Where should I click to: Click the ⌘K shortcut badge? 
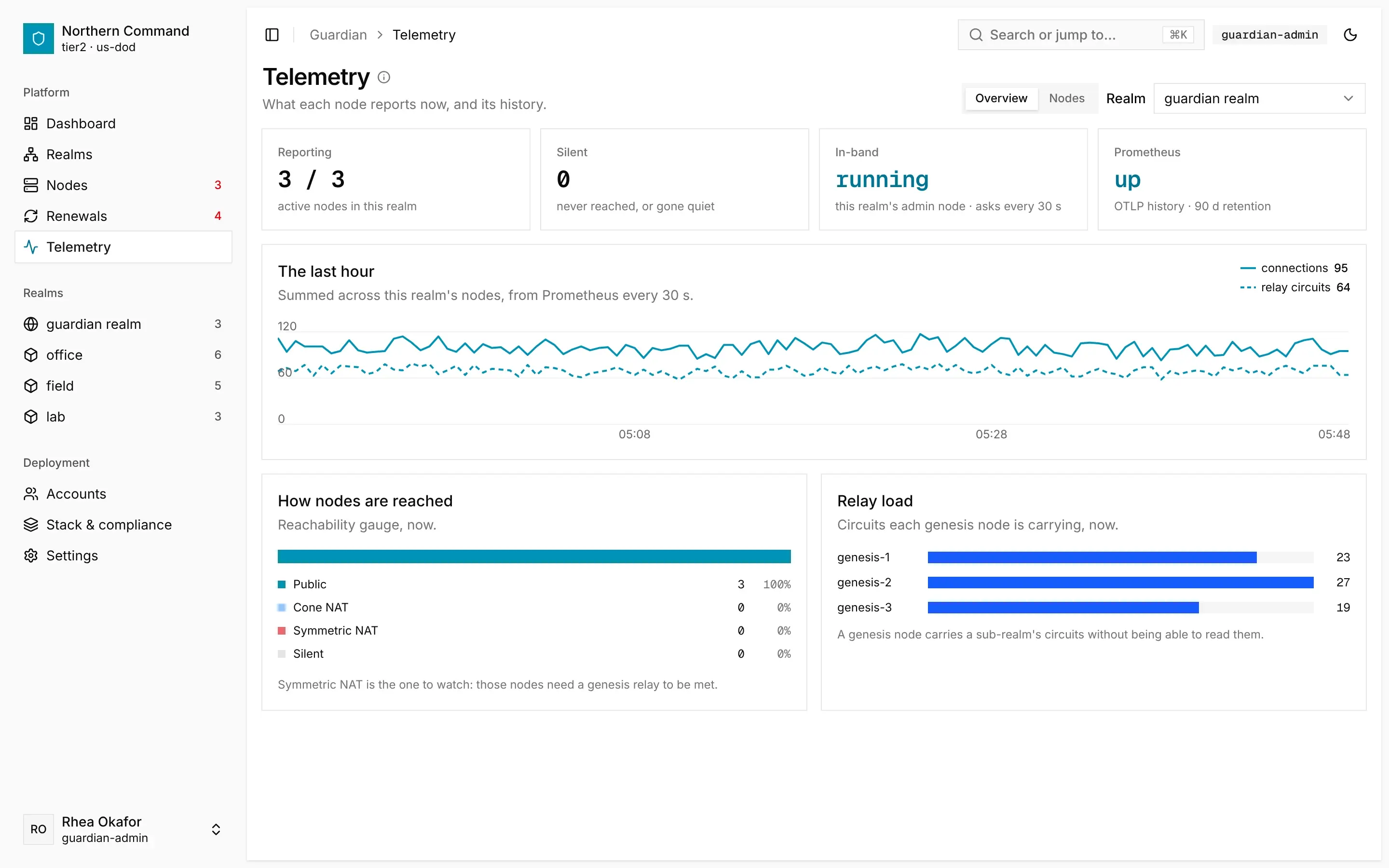1178,35
